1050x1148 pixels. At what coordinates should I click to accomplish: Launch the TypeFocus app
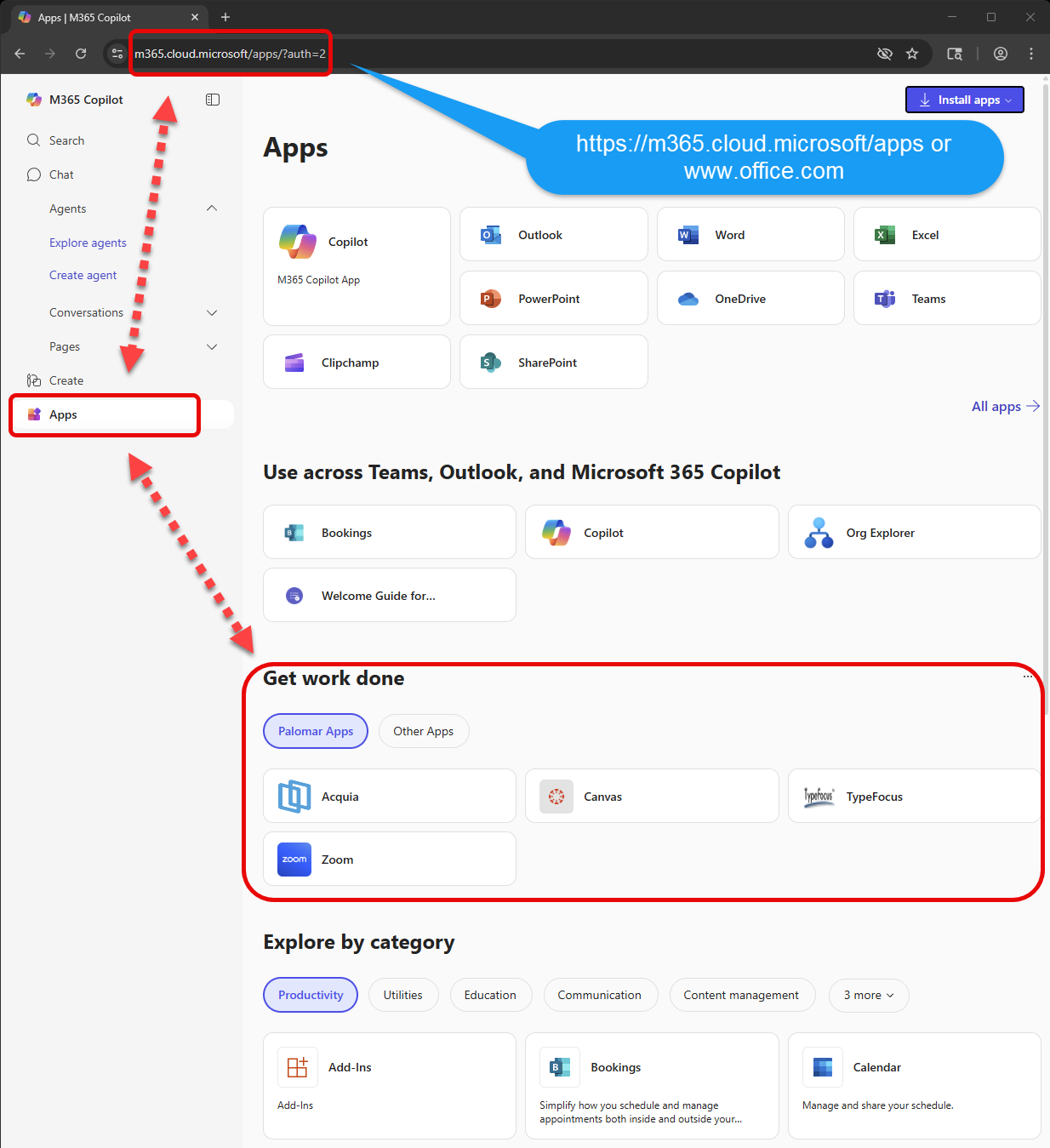[x=915, y=797]
